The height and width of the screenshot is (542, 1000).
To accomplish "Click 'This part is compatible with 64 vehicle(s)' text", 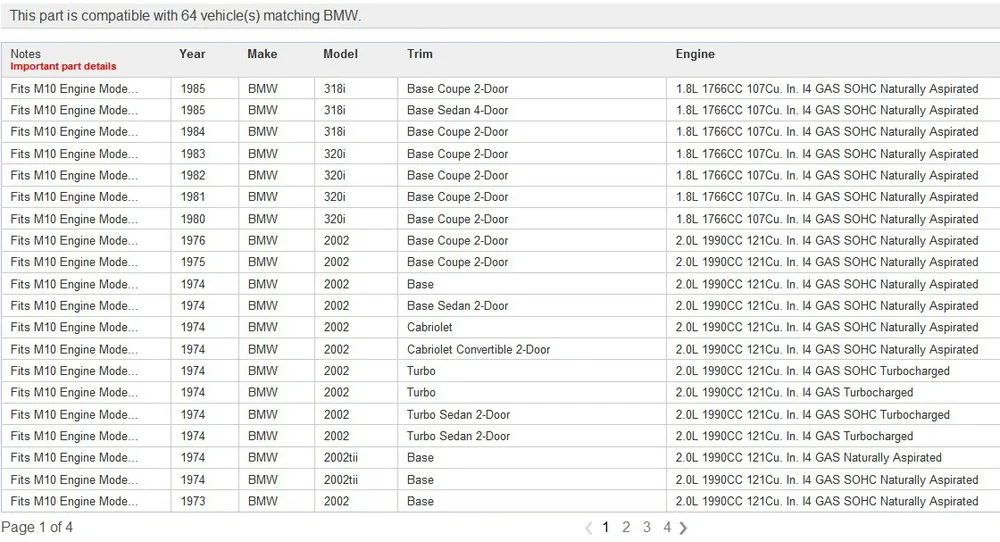I will [135, 16].
